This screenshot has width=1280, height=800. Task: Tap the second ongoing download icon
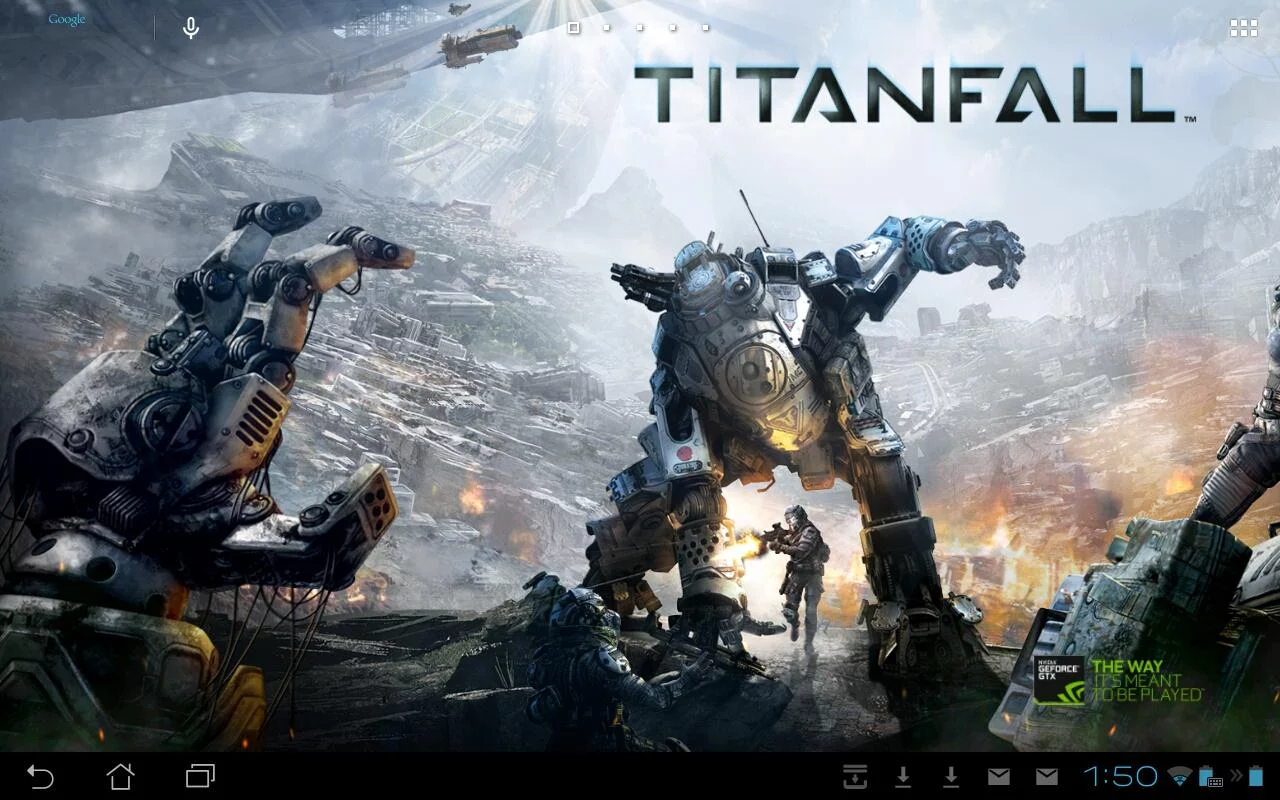[x=951, y=775]
